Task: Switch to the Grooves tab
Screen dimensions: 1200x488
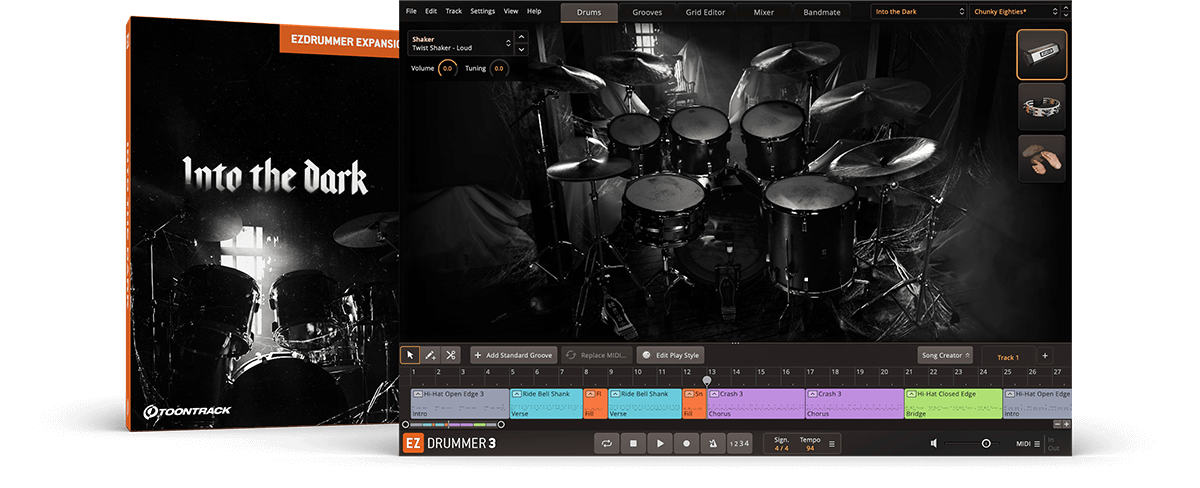Action: [x=647, y=12]
